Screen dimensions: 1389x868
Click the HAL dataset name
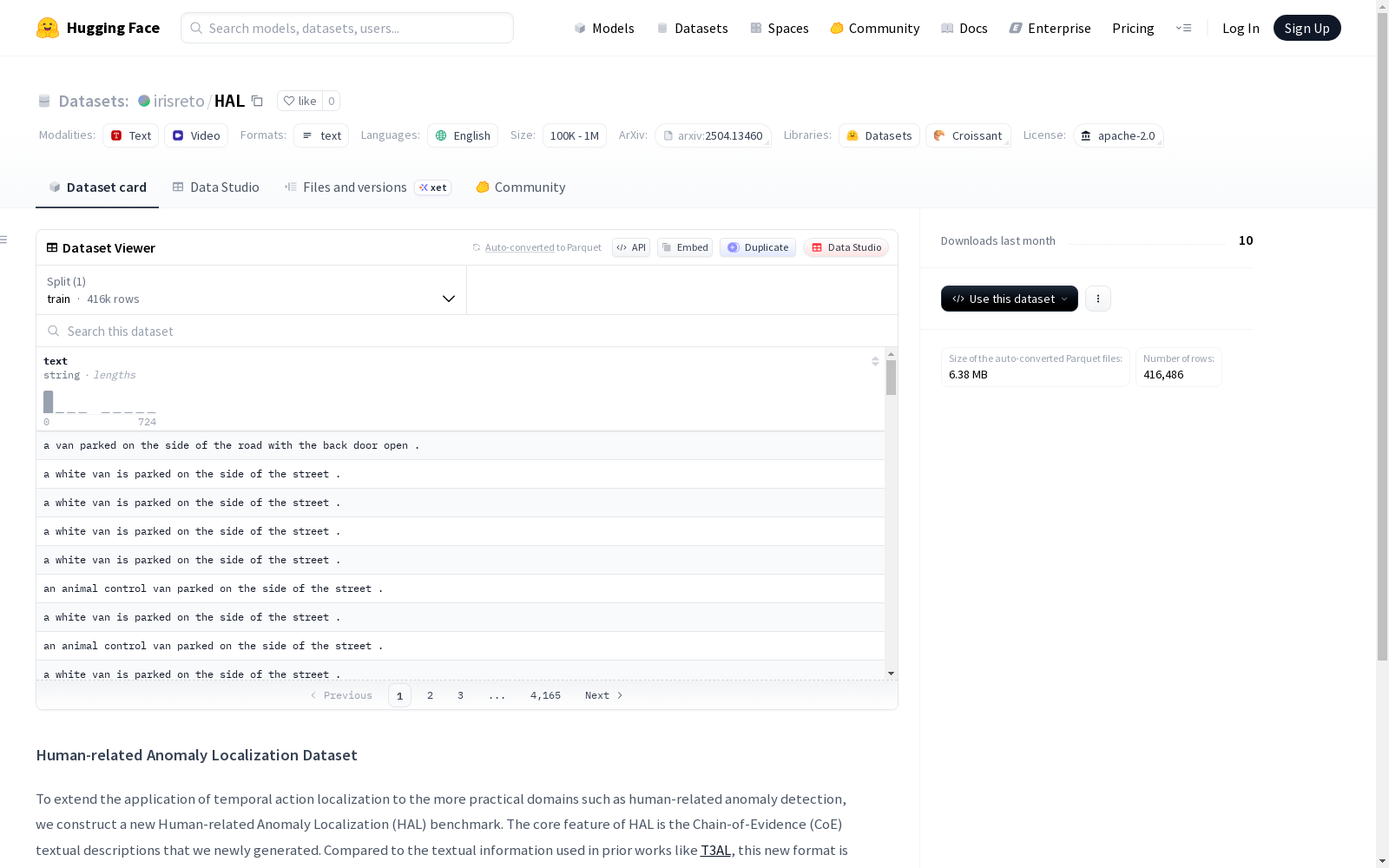click(229, 101)
